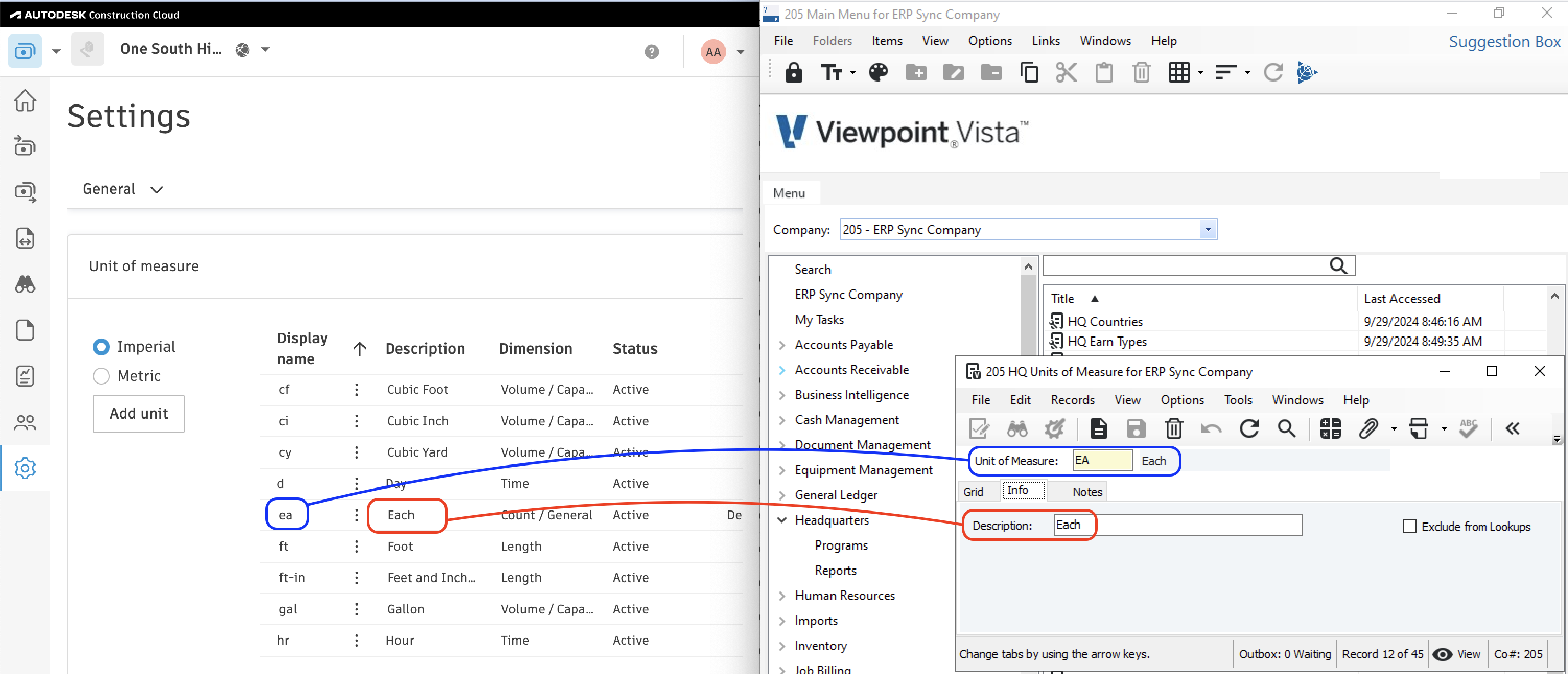
Task: Switch to the Notes tab
Action: point(1087,492)
